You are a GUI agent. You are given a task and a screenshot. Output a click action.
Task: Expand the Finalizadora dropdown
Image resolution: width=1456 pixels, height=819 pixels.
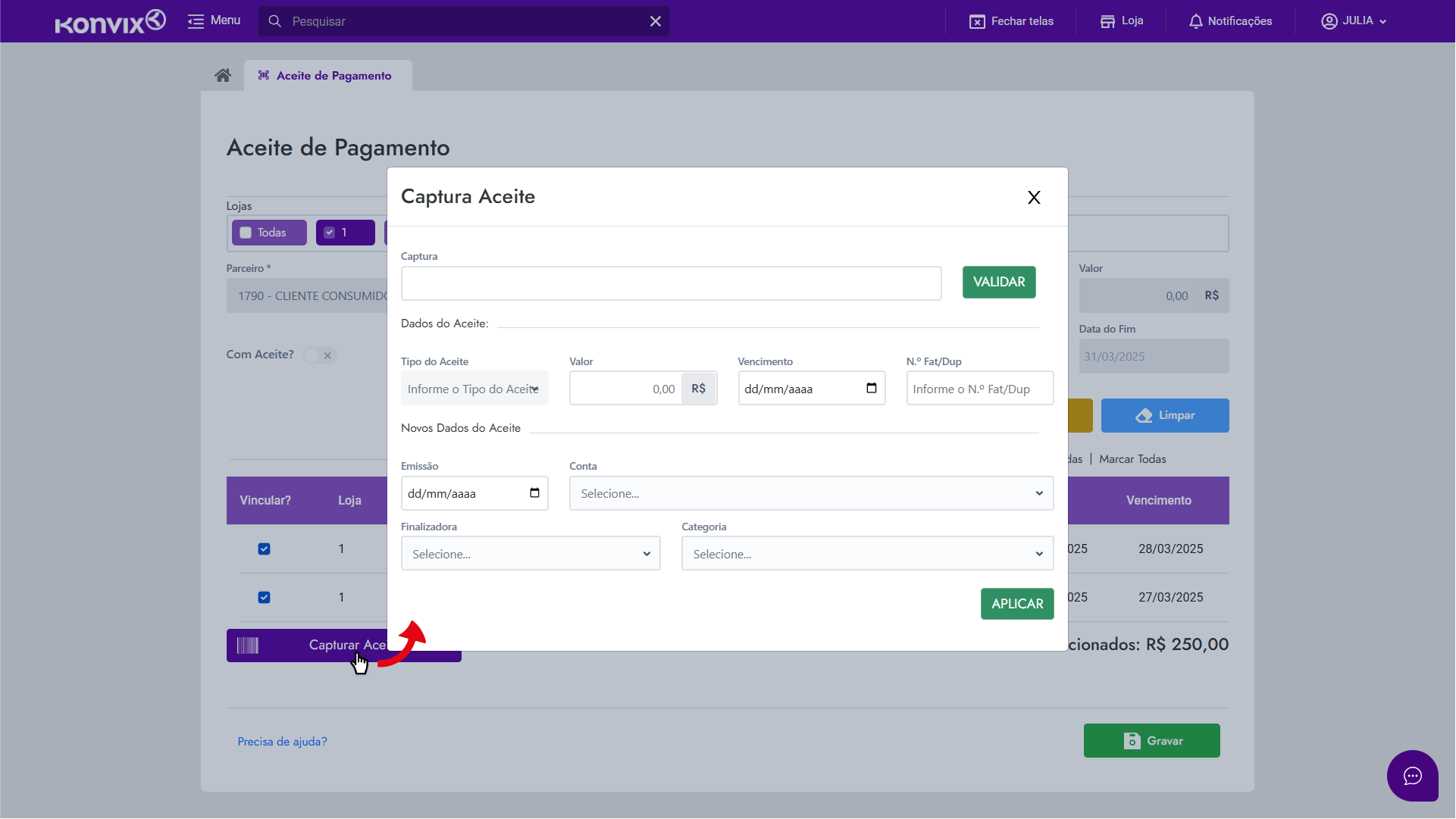click(x=531, y=554)
